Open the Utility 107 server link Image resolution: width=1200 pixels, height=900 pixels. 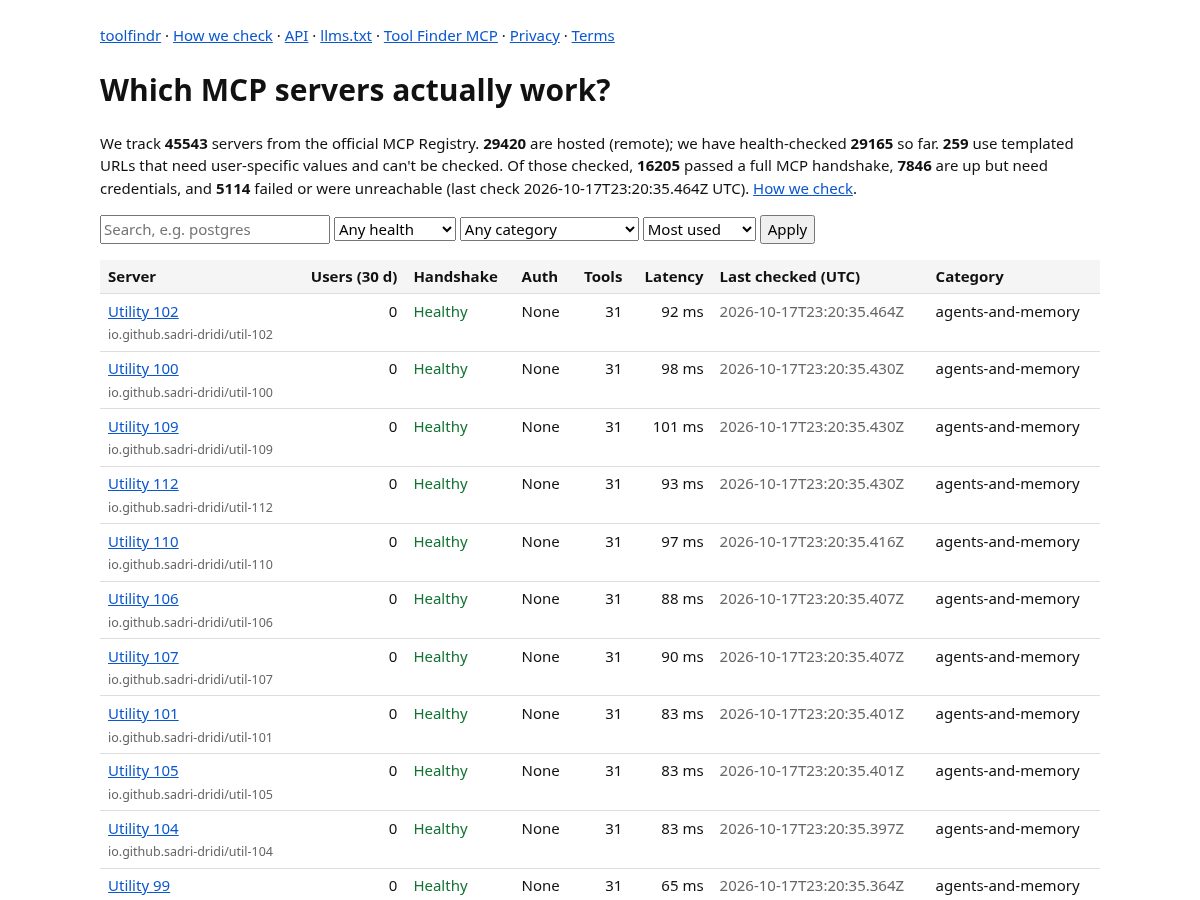pyautogui.click(x=143, y=657)
